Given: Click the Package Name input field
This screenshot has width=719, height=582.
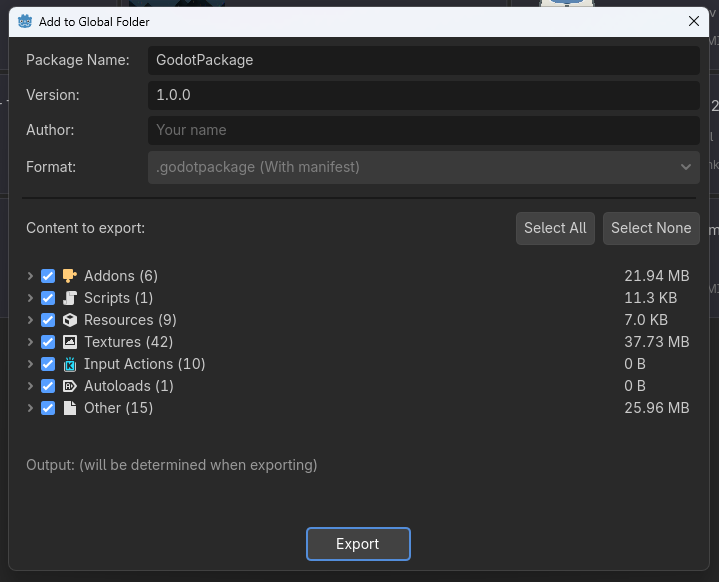Looking at the screenshot, I should coord(424,60).
